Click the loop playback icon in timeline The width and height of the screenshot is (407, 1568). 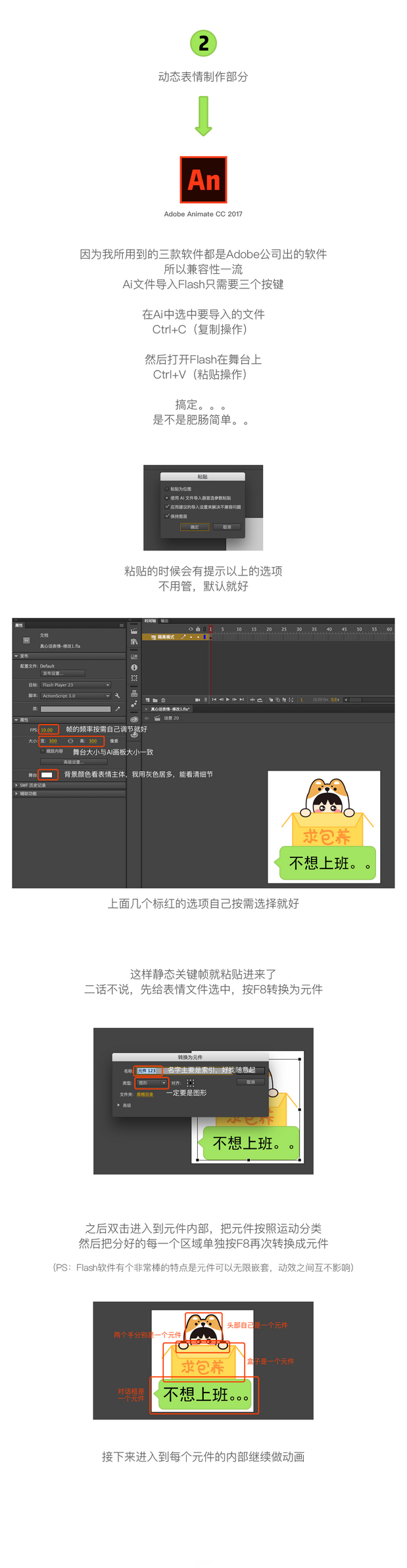pos(260,700)
